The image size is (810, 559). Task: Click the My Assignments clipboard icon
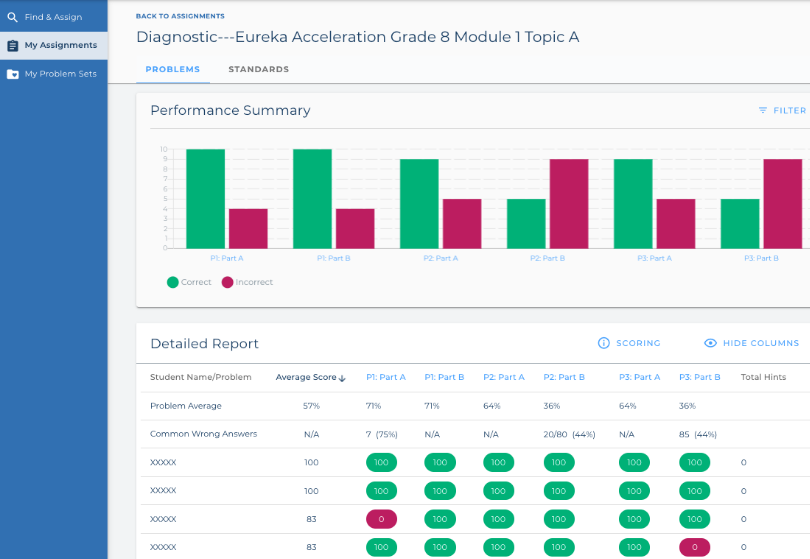pos(13,45)
